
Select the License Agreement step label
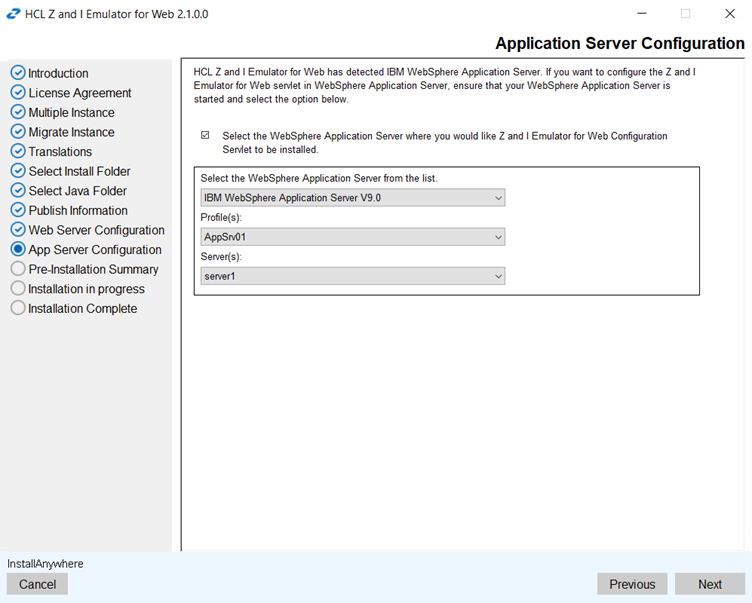point(80,93)
